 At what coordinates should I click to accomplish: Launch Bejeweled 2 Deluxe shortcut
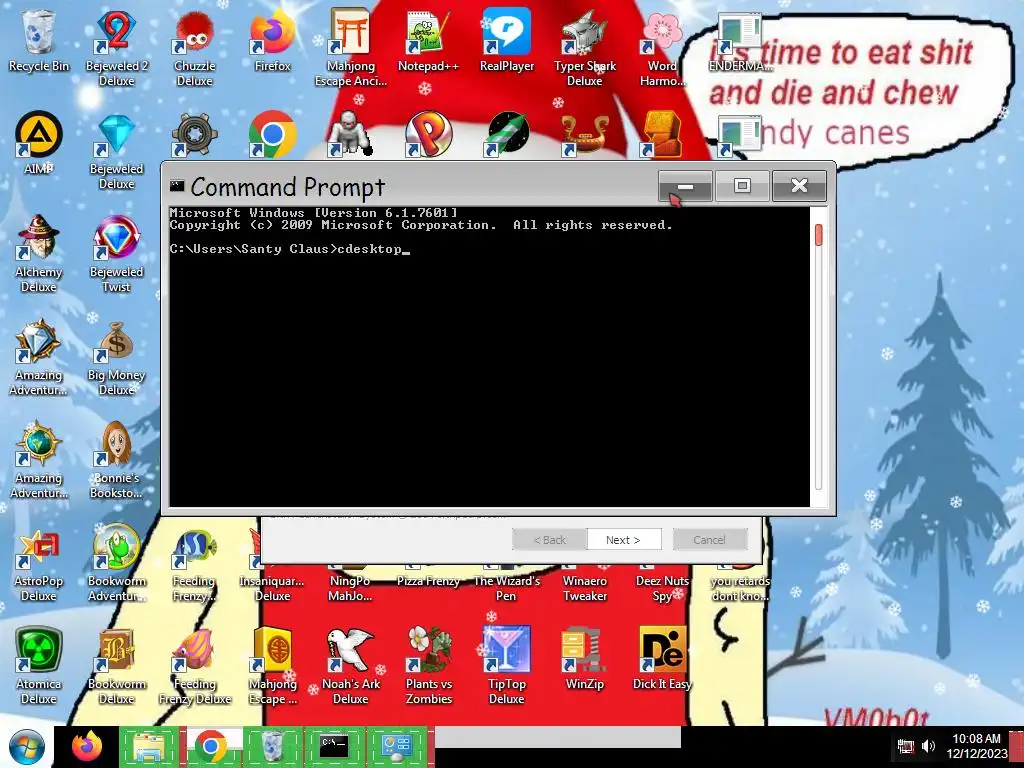coord(116,48)
